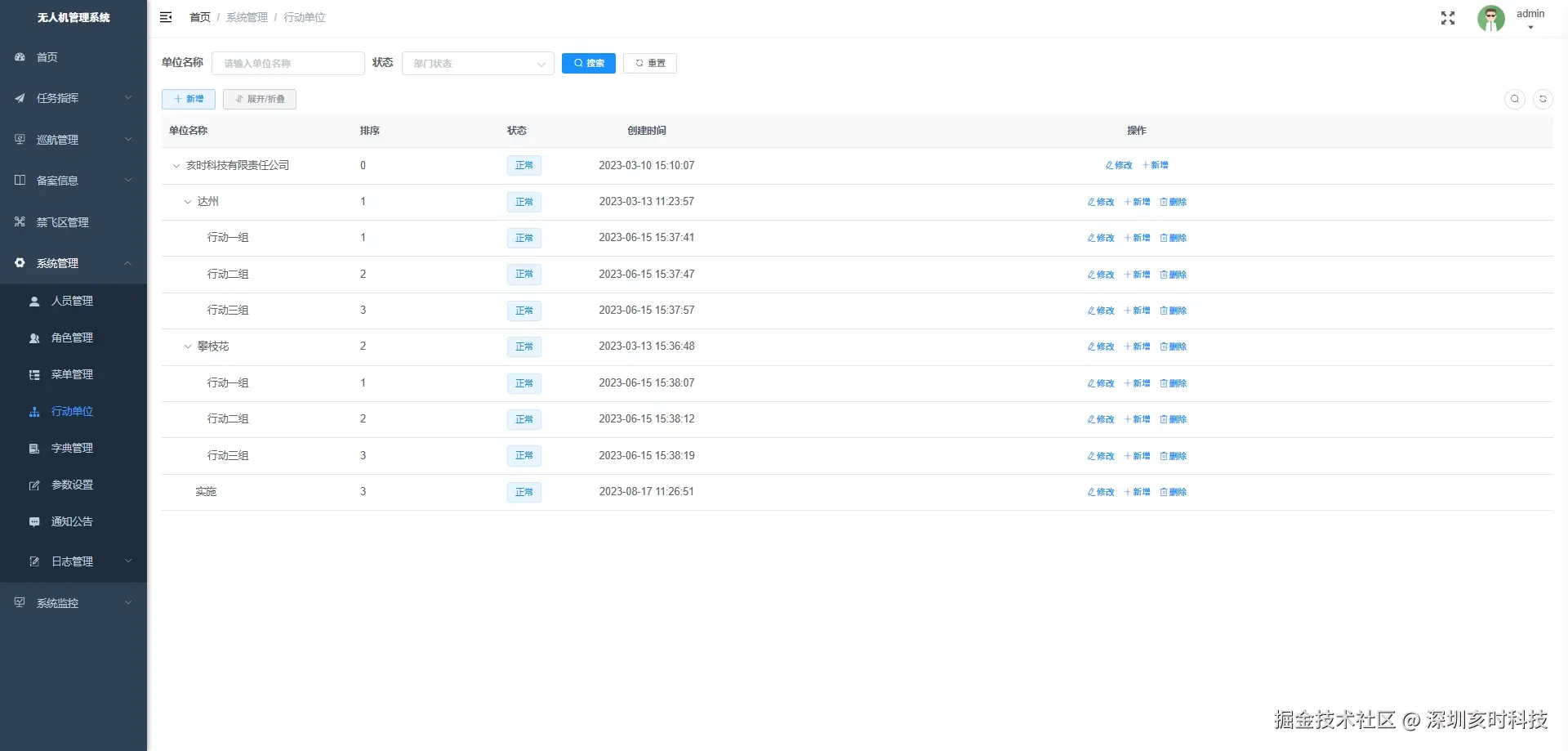Click the 人员管理 person icon
Viewport: 1568px width, 751px height.
pos(34,302)
